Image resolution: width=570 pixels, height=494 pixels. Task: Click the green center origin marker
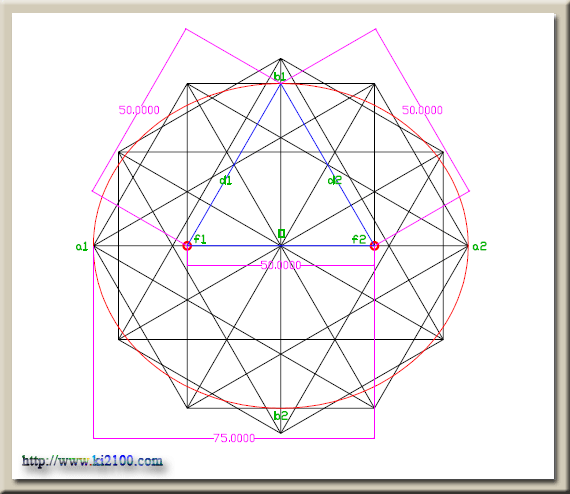pyautogui.click(x=281, y=233)
